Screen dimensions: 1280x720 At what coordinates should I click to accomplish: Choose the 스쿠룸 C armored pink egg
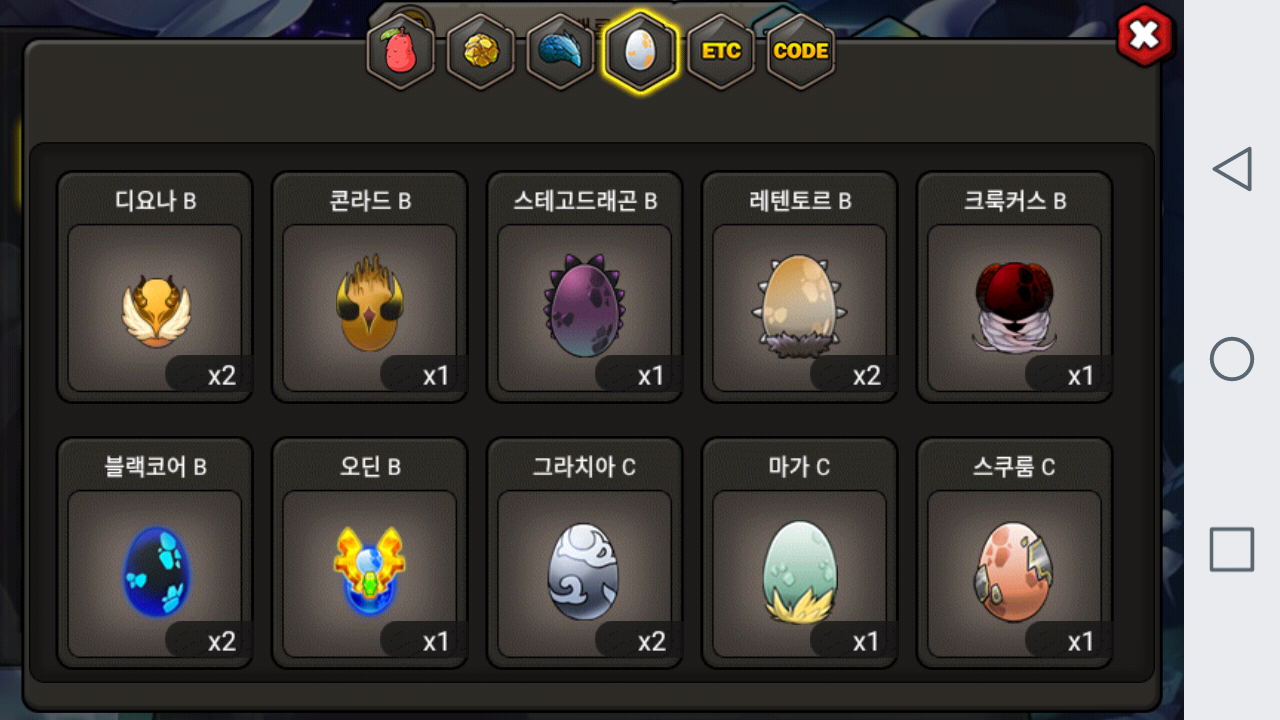point(1015,553)
